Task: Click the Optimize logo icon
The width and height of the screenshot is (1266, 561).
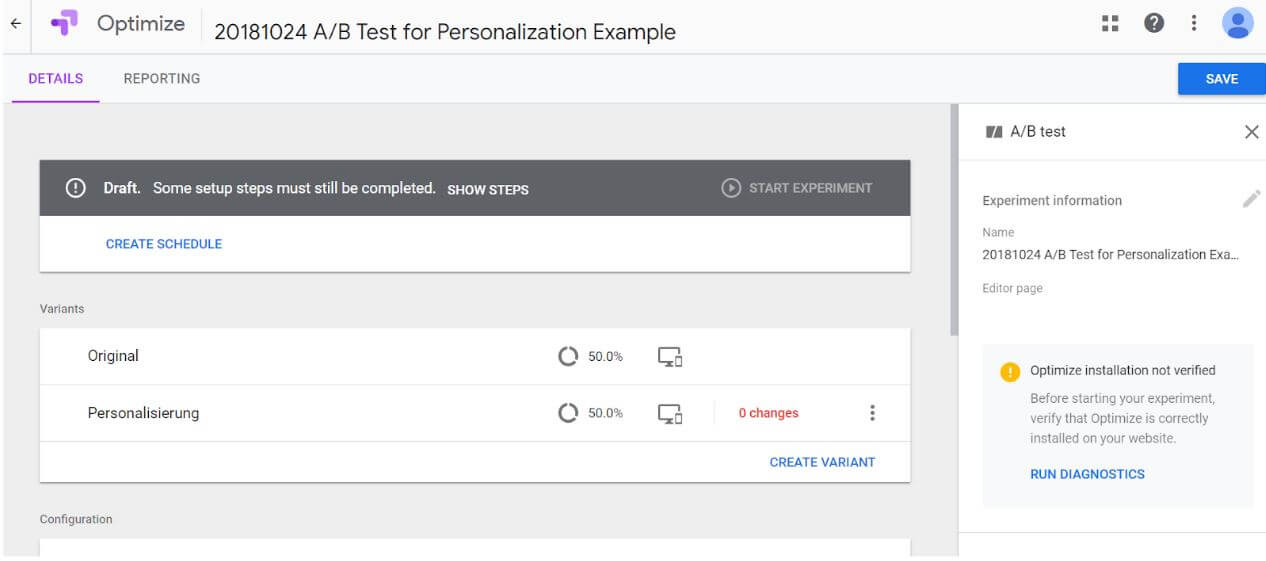Action: [x=65, y=24]
